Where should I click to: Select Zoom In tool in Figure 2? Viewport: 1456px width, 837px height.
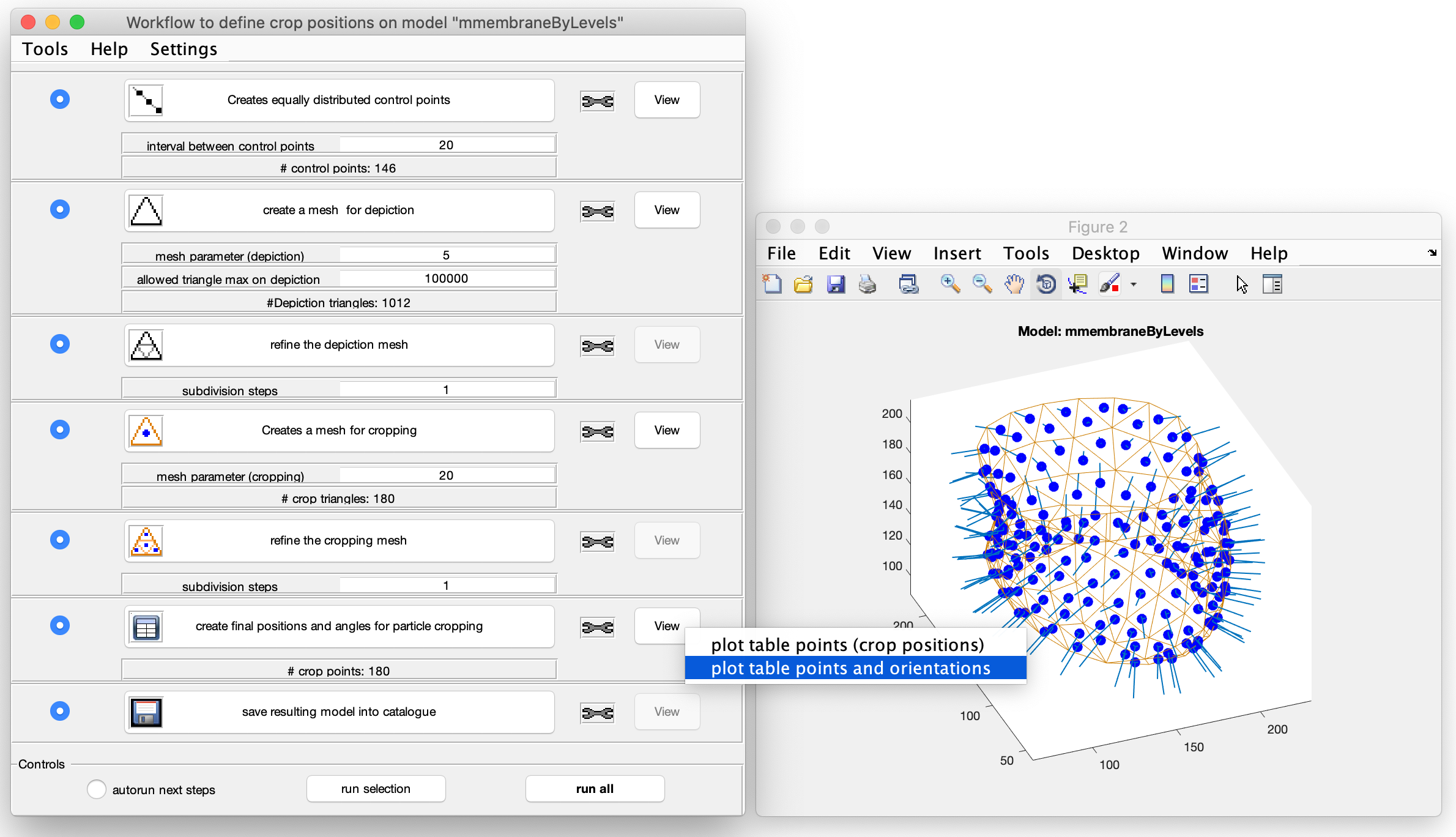[x=950, y=284]
